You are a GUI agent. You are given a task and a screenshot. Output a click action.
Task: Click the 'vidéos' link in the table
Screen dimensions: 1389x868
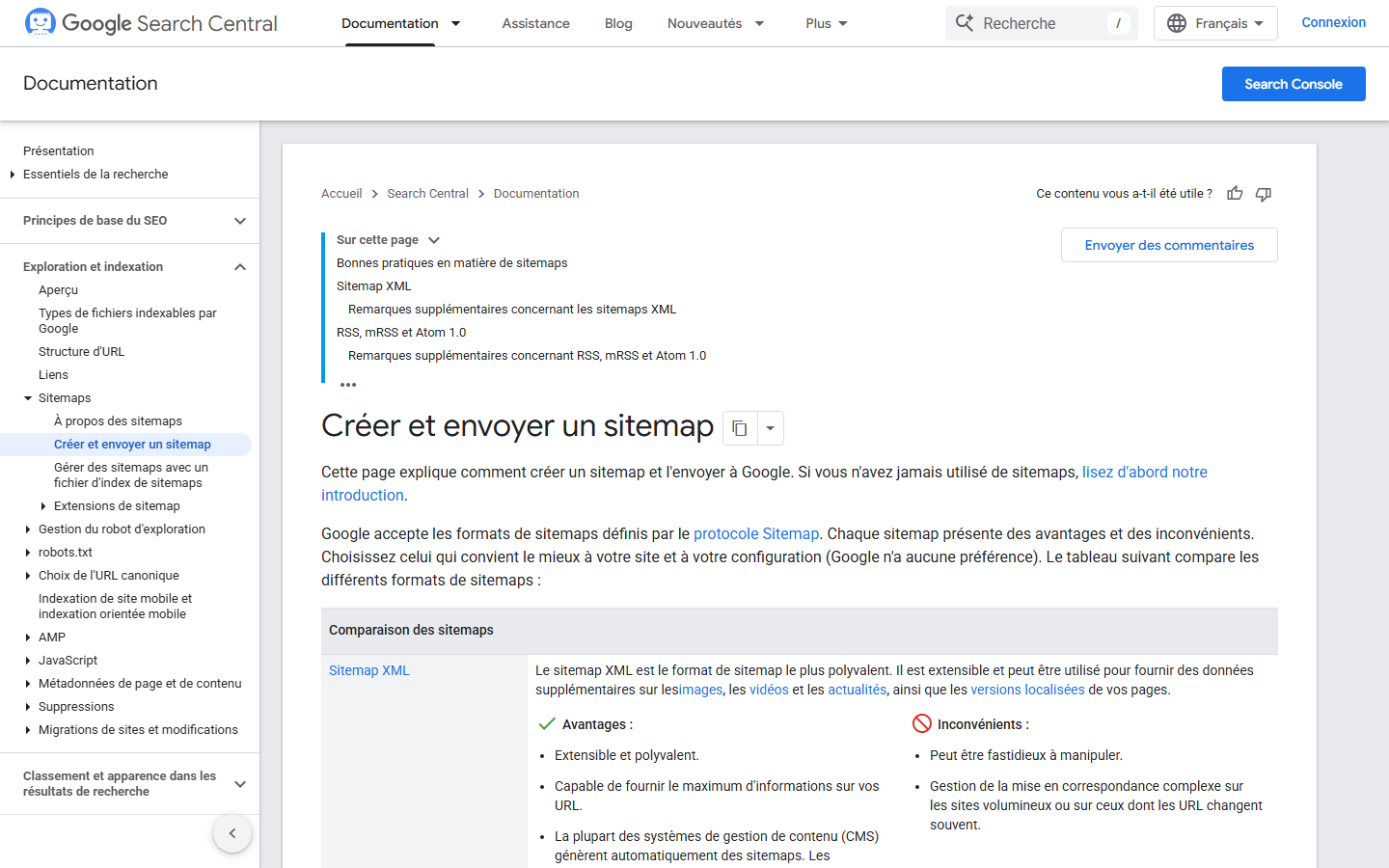pyautogui.click(x=769, y=690)
